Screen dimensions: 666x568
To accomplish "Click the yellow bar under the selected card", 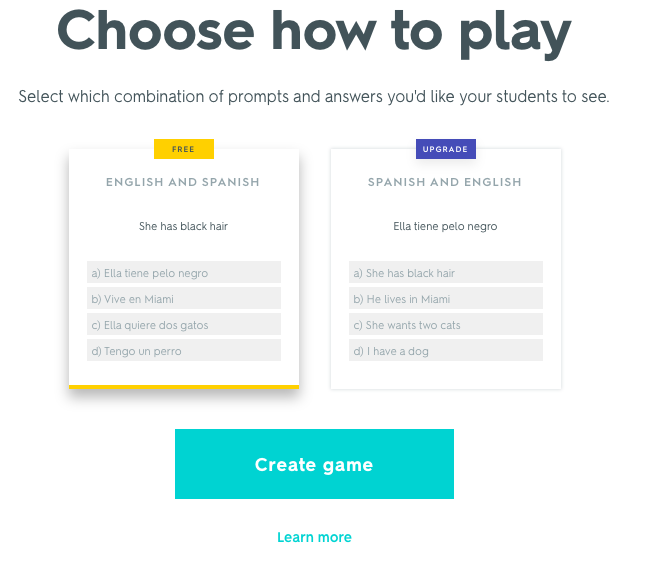I will click(x=184, y=387).
